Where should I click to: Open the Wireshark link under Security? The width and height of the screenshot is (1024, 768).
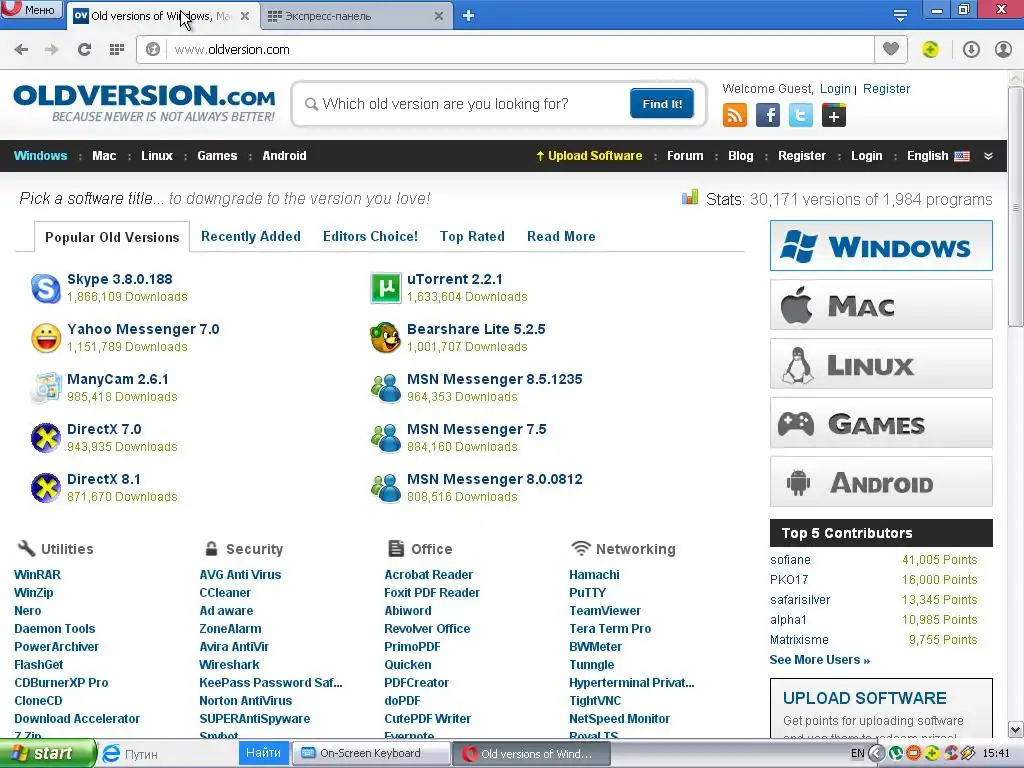click(229, 665)
